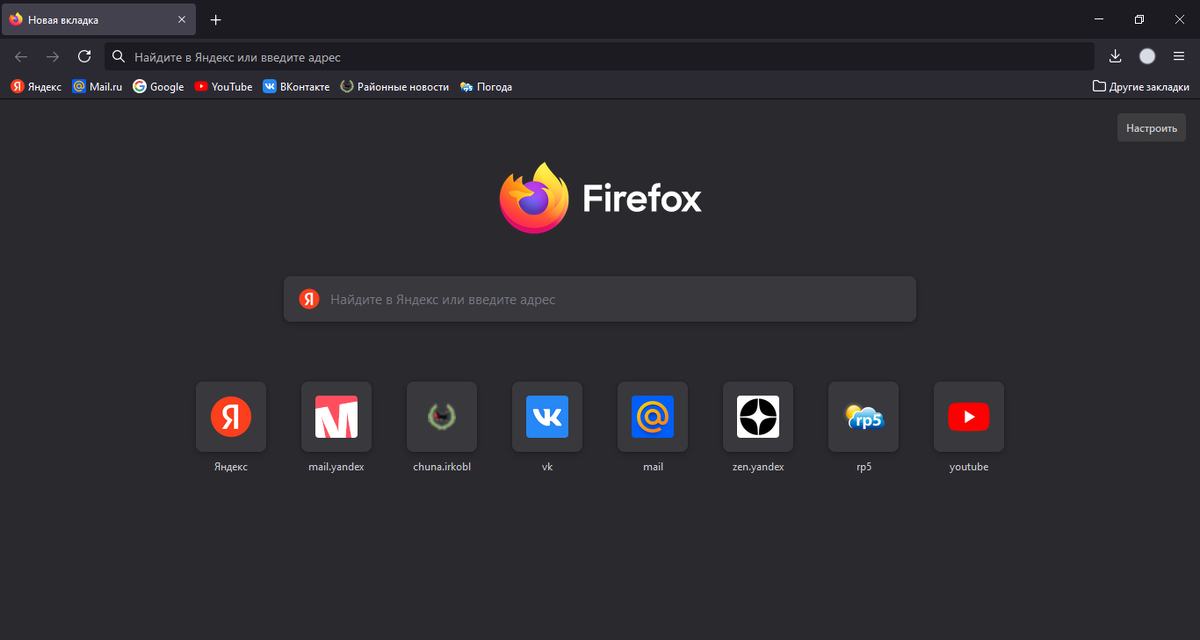Open the Firefox application menu
The image size is (1200, 640).
(1179, 56)
